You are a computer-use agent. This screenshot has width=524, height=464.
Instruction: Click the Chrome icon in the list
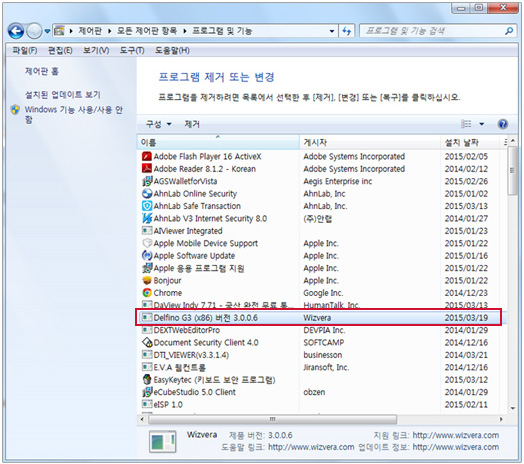(147, 293)
